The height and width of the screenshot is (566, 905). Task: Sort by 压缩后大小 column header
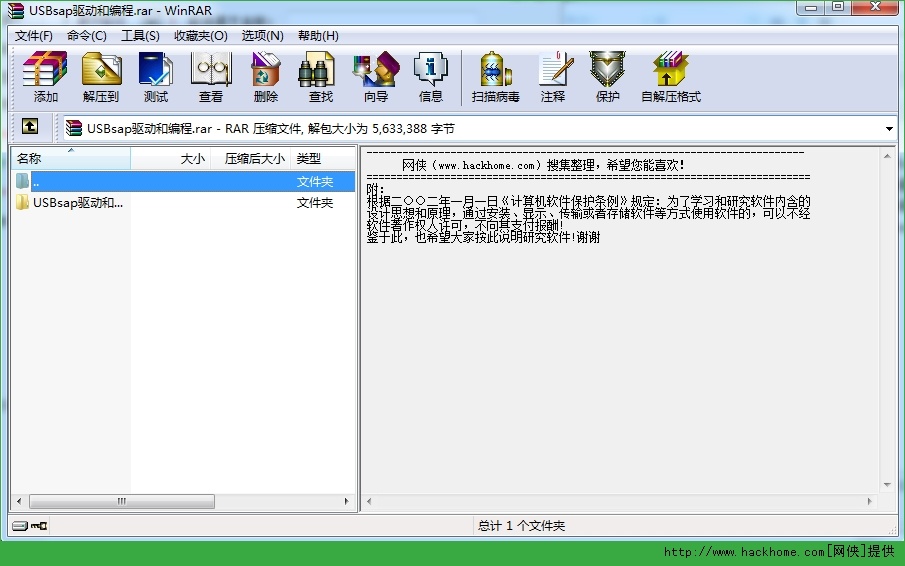[x=250, y=158]
